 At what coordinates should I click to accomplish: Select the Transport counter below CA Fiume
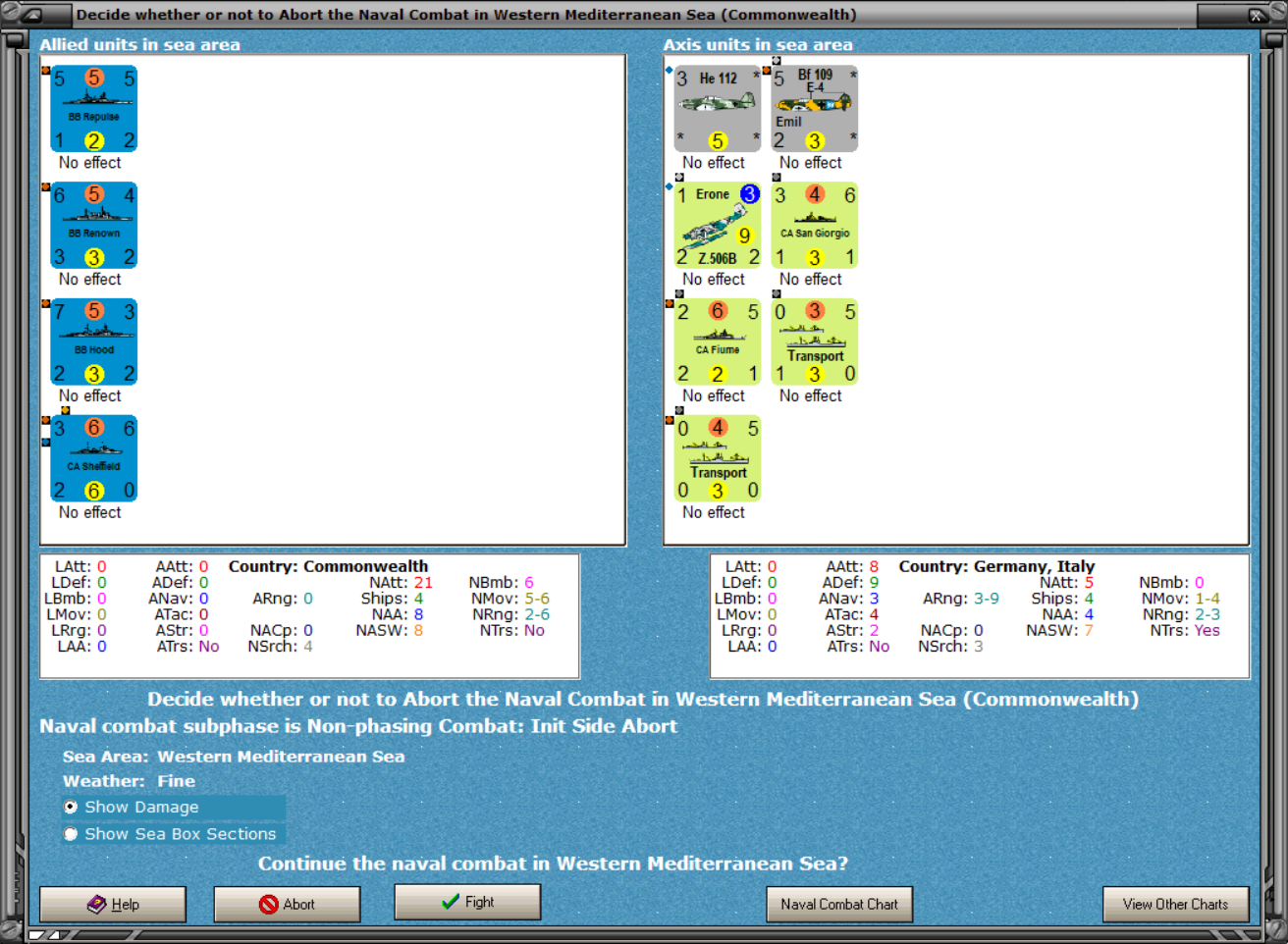718,458
